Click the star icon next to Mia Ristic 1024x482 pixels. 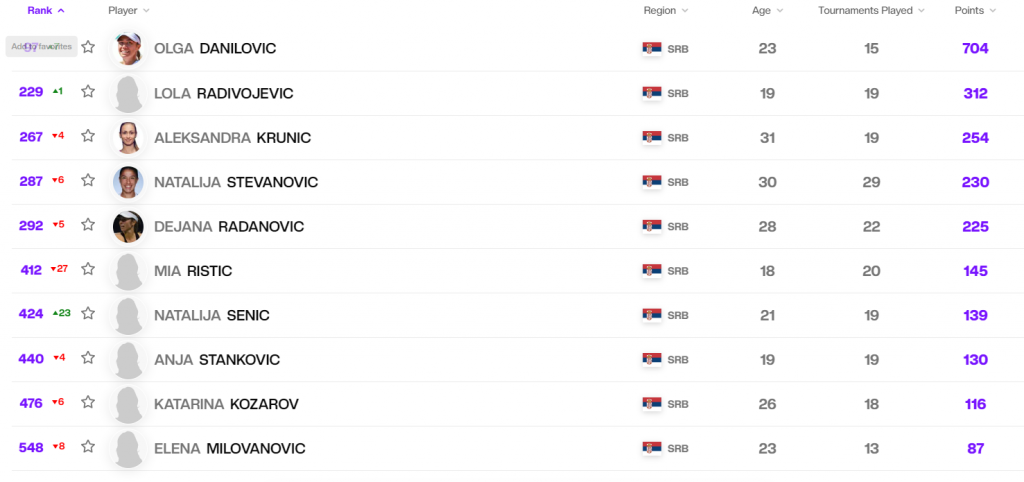coord(88,269)
